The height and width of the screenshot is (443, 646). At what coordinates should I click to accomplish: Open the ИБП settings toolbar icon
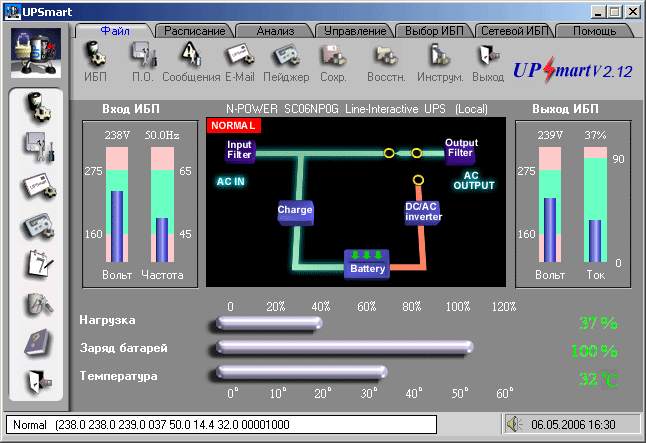pos(96,61)
